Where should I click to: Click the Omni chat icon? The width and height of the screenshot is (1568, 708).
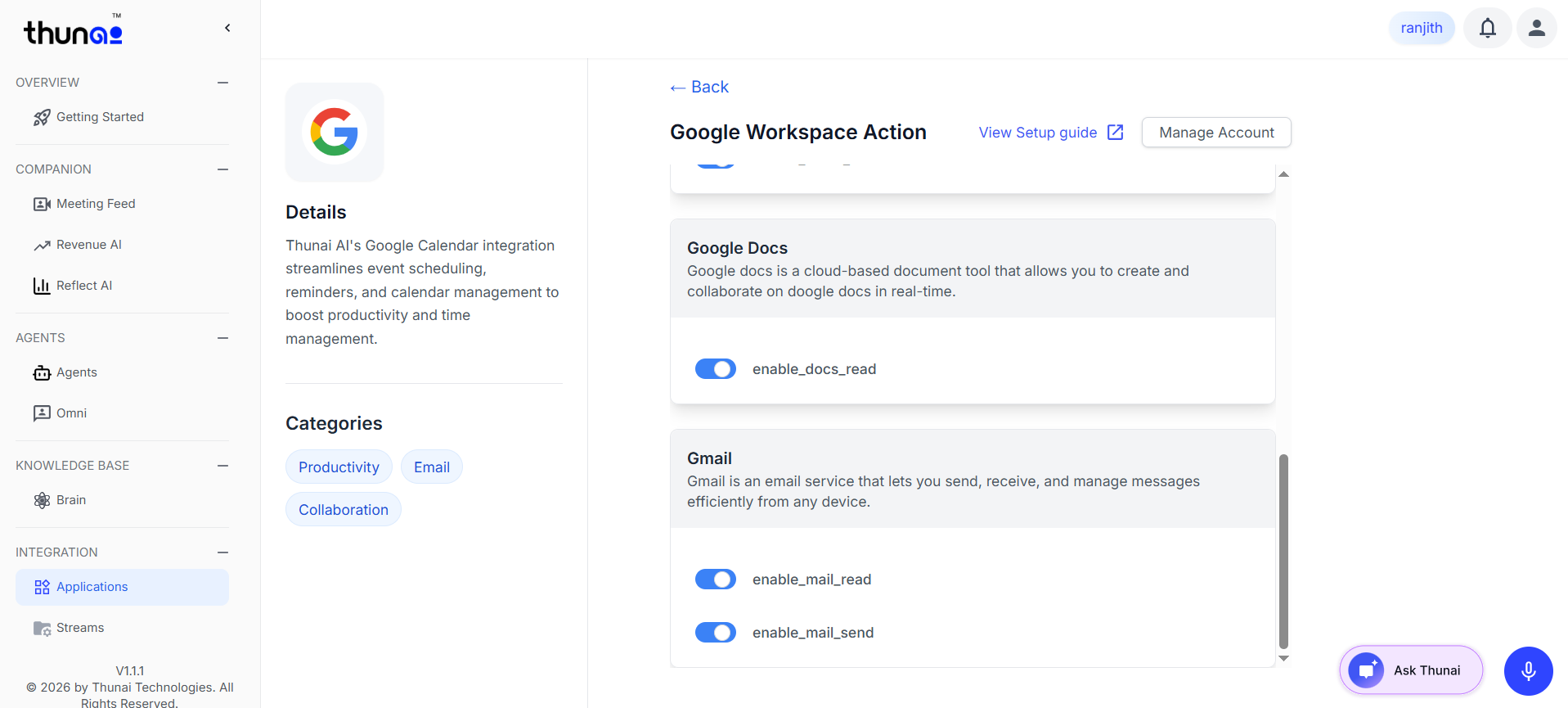coord(42,413)
